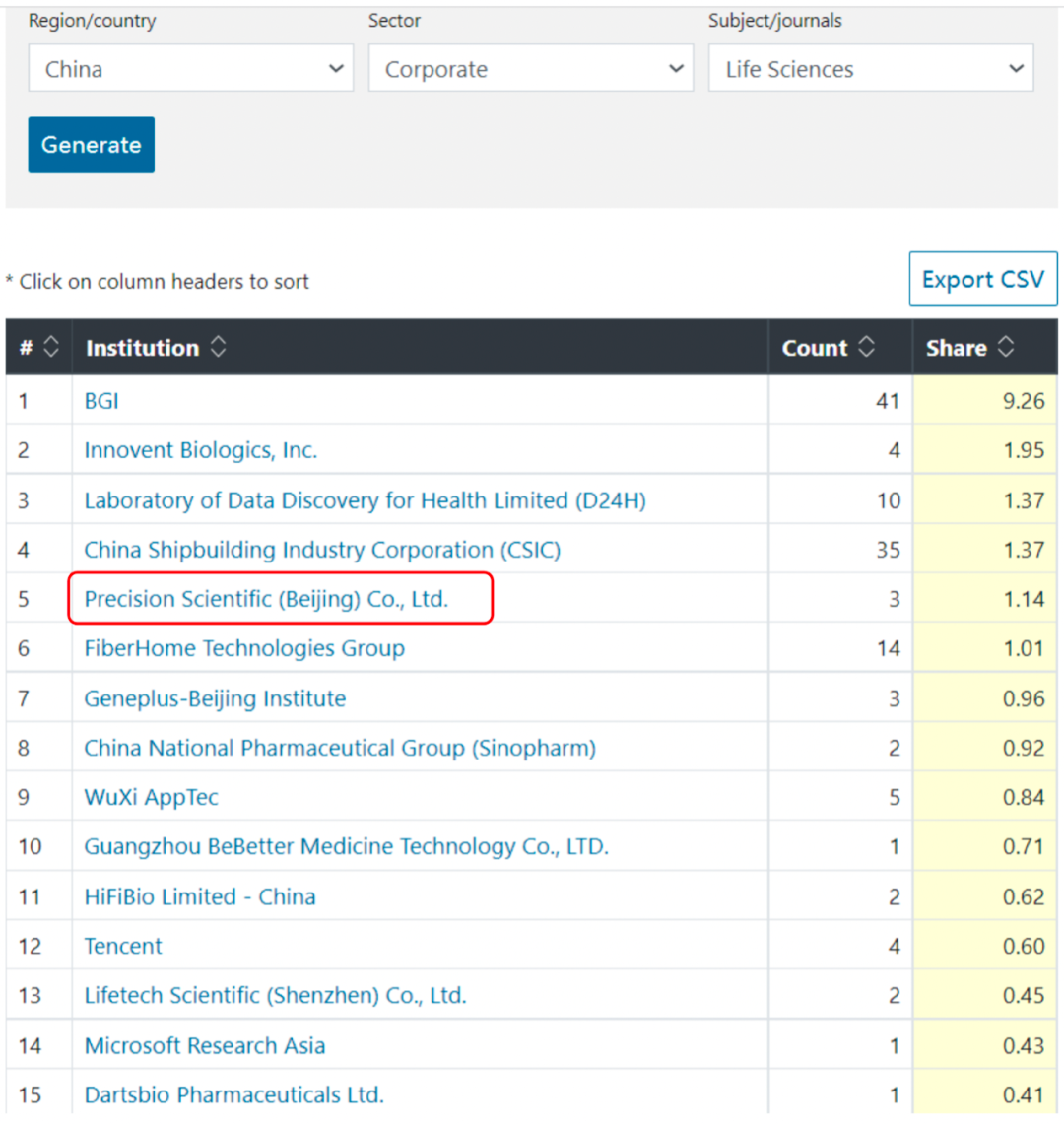Open the WuXi AppTec institution page
The width and height of the screenshot is (1064, 1124).
point(151,797)
